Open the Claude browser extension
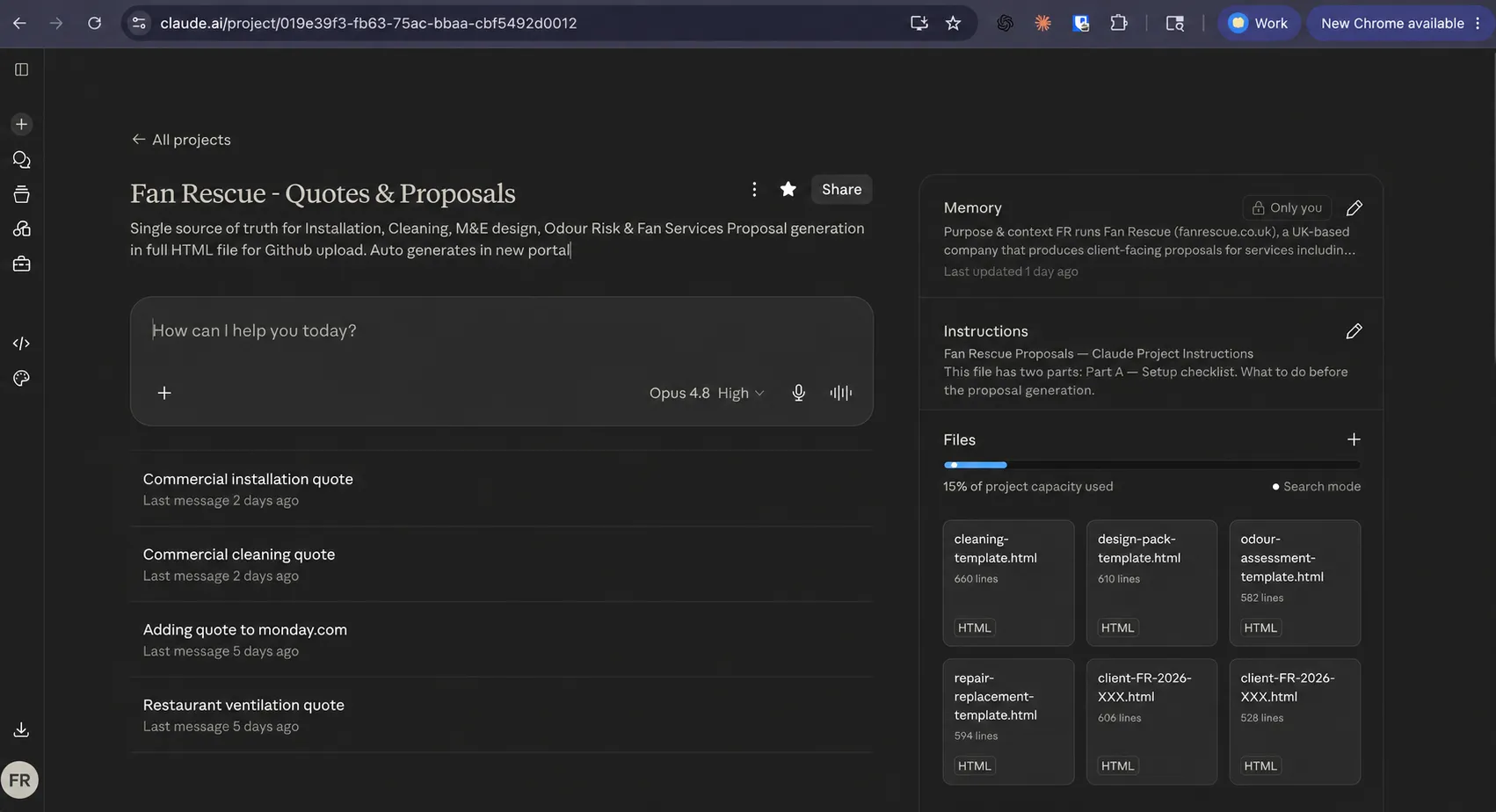 click(1043, 23)
